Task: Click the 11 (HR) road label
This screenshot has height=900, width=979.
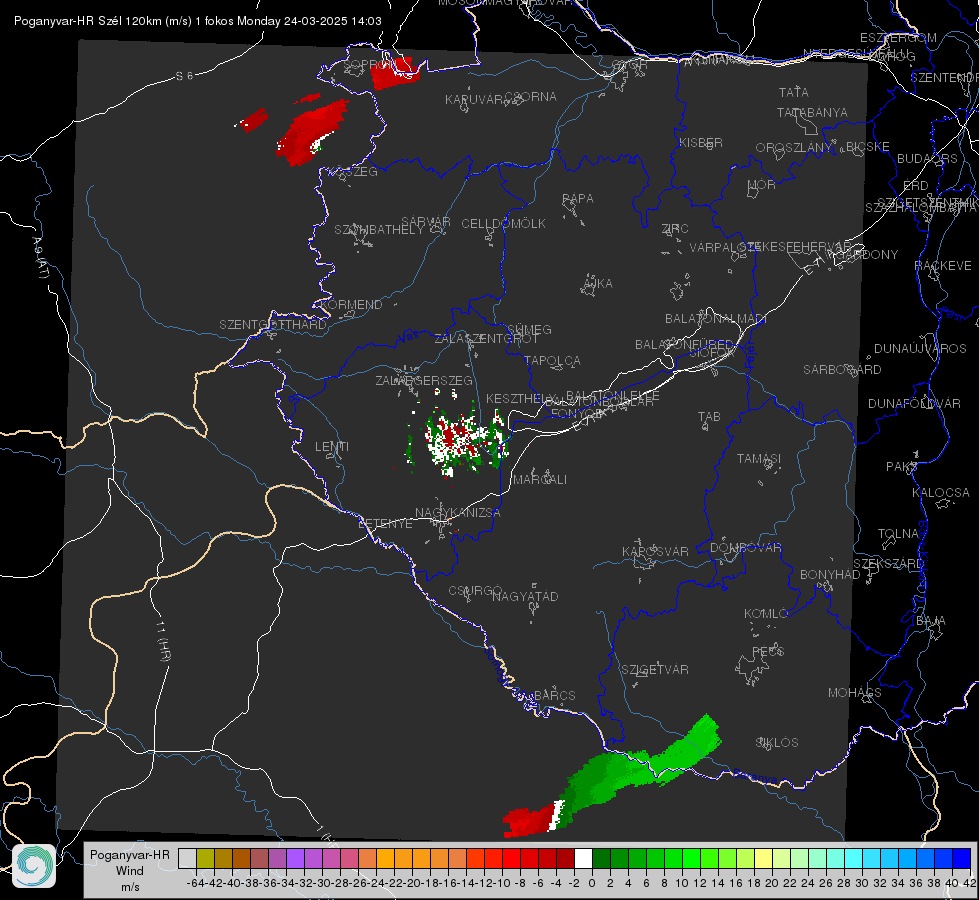Action: (x=162, y=641)
